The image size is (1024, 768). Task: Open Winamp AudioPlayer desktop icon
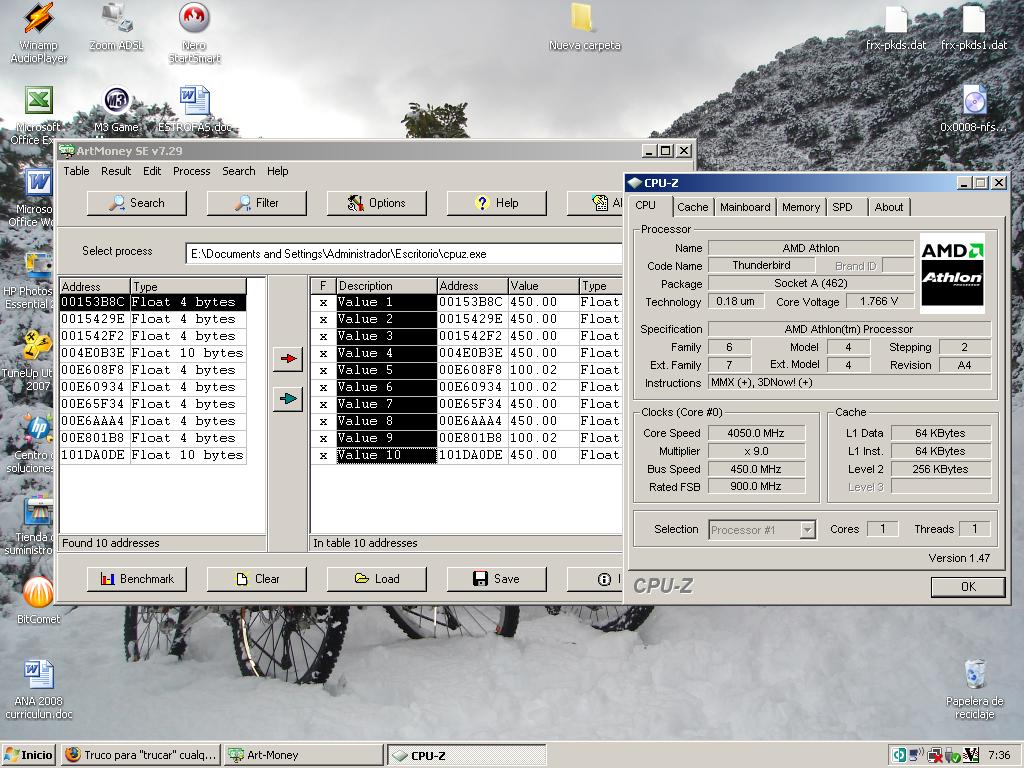pos(38,20)
